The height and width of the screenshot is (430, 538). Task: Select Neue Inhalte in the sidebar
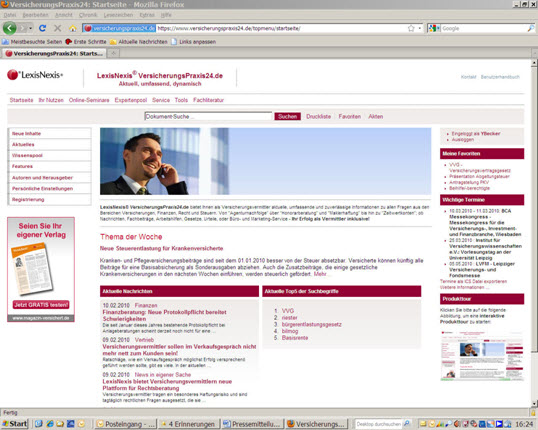point(50,133)
